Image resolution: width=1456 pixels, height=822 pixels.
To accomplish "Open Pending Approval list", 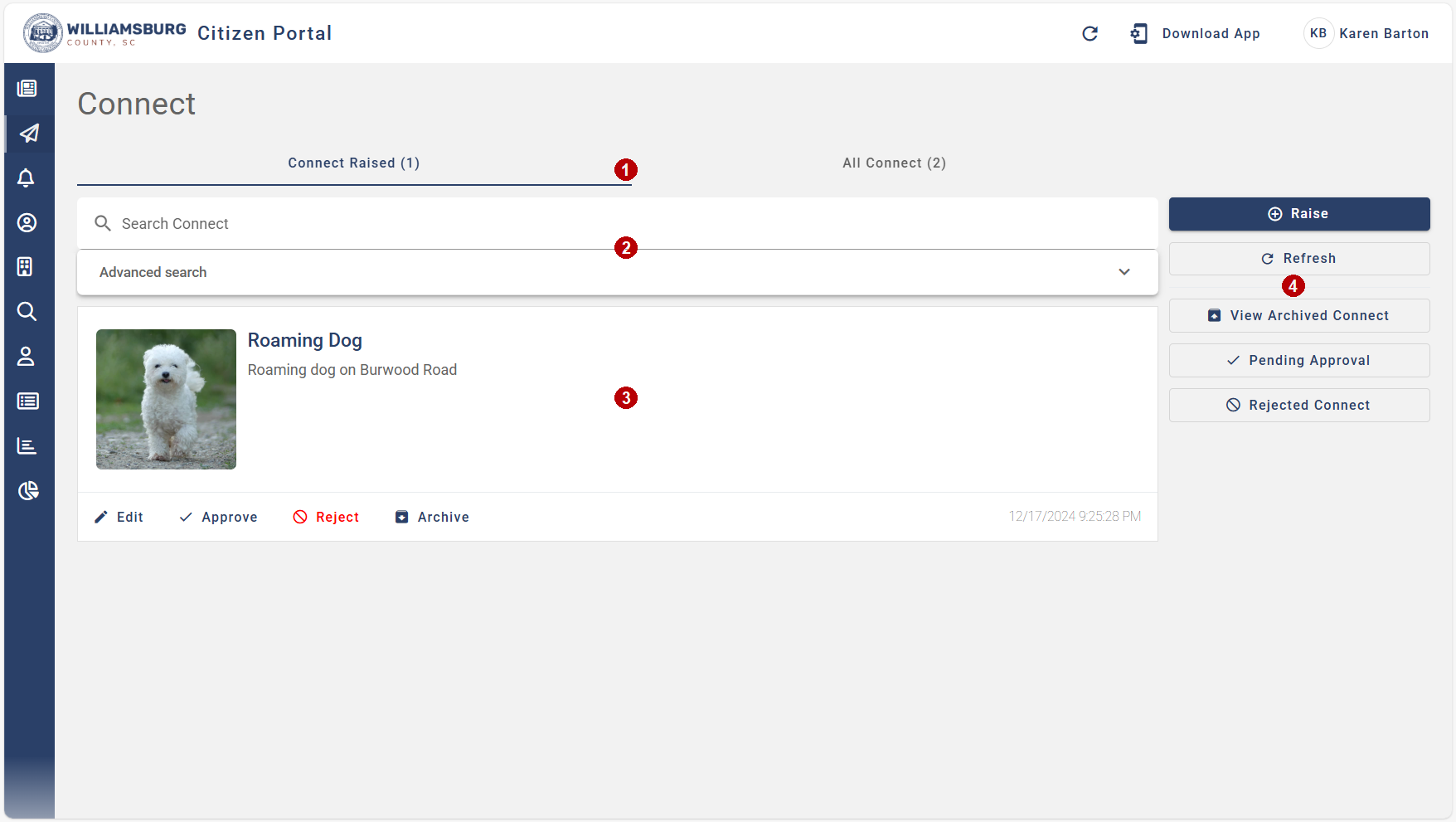I will coord(1299,360).
